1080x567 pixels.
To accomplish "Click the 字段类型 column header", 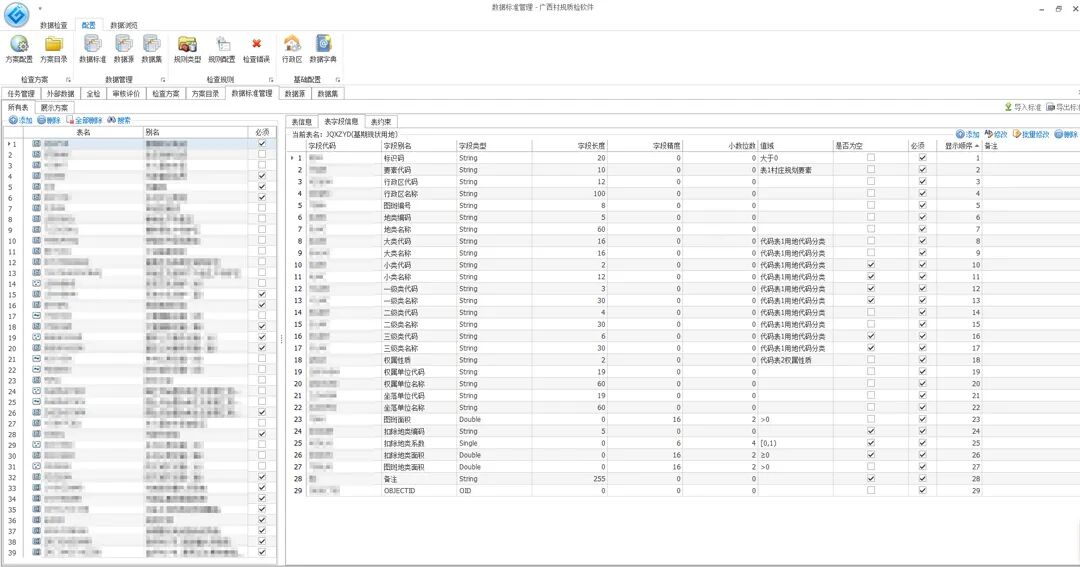I will click(494, 146).
